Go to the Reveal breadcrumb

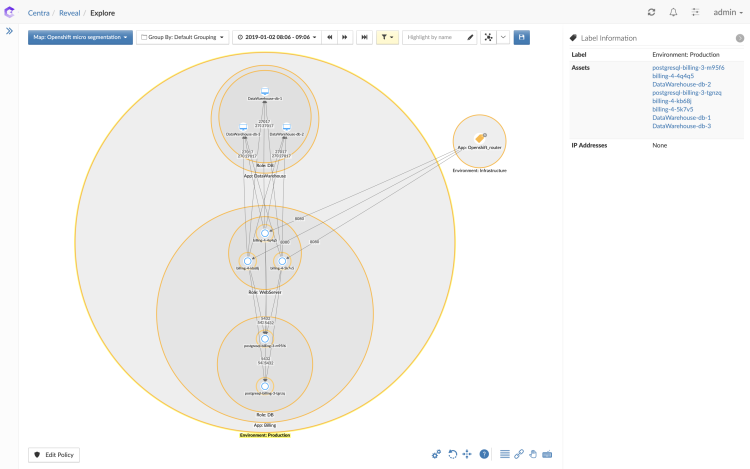pos(70,13)
